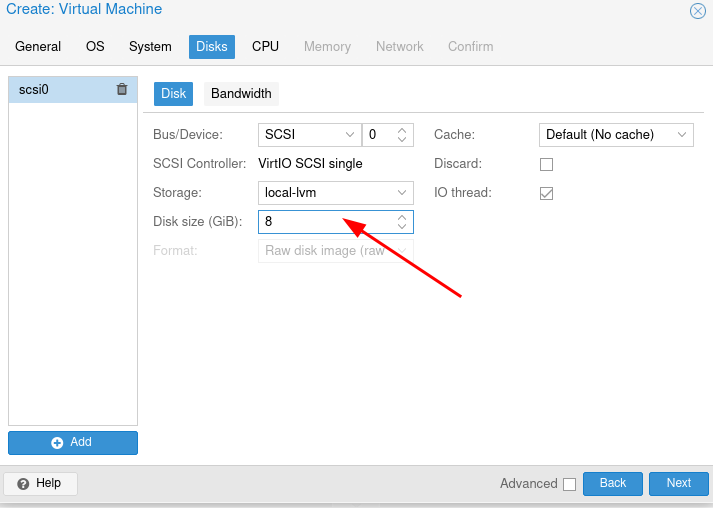Click the Help button
The width and height of the screenshot is (713, 508).
[40, 483]
